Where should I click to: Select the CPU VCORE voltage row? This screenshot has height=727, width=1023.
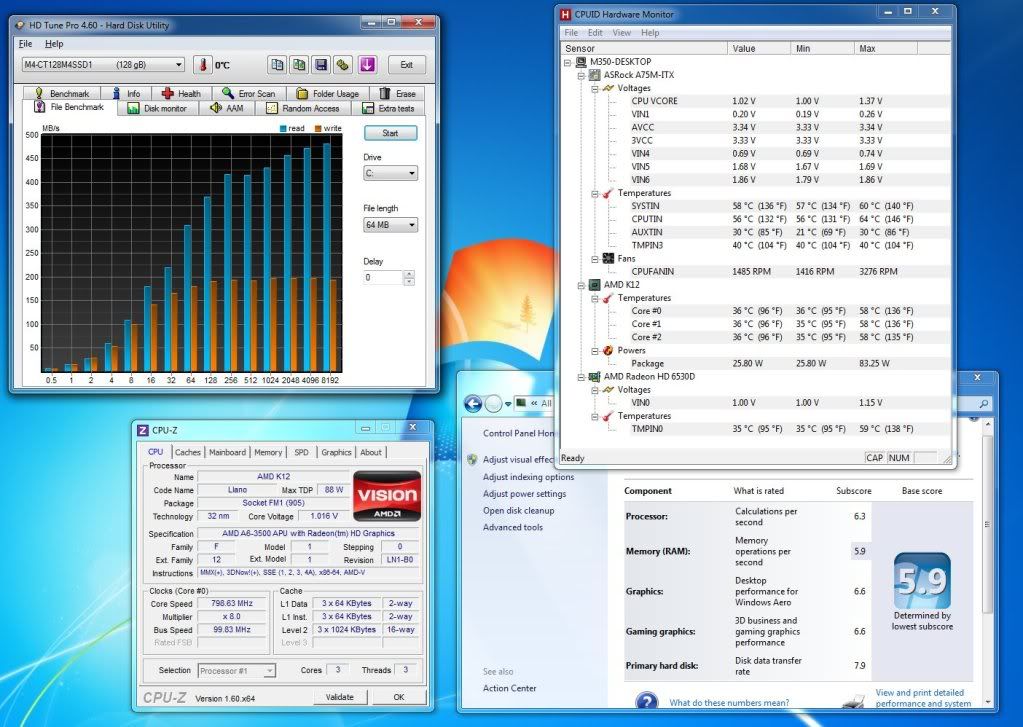[754, 101]
